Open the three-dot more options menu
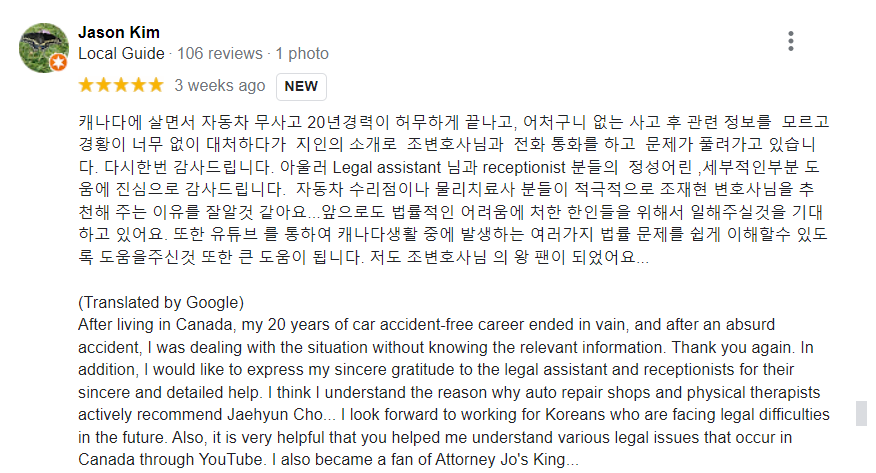The width and height of the screenshot is (876, 473). pos(791,41)
